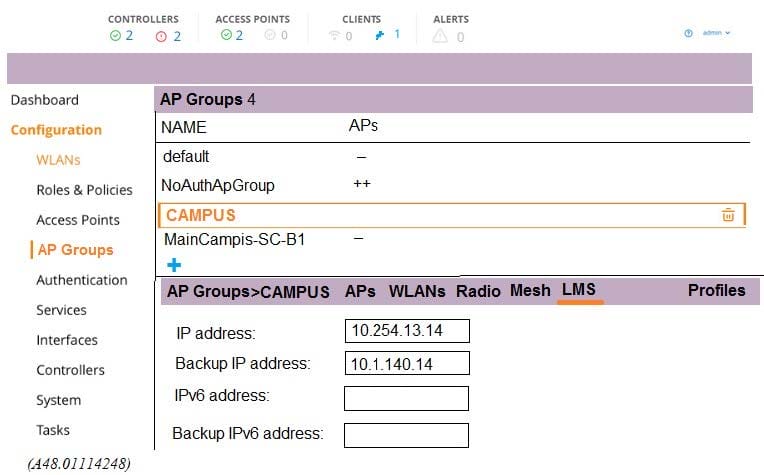764x475 pixels.
Task: Open Roles & Policies in sidebar
Action: click(84, 190)
